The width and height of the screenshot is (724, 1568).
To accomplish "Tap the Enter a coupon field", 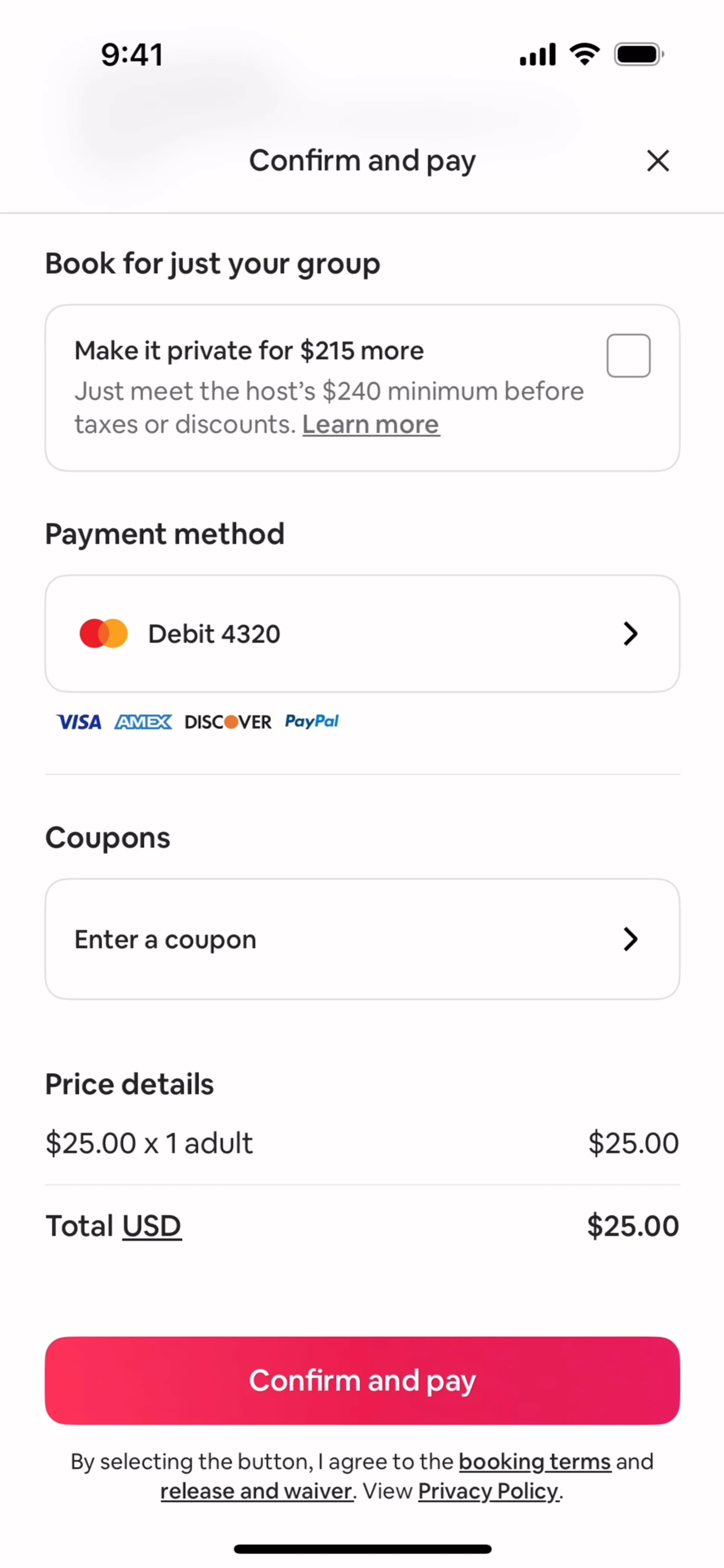I will coord(362,939).
